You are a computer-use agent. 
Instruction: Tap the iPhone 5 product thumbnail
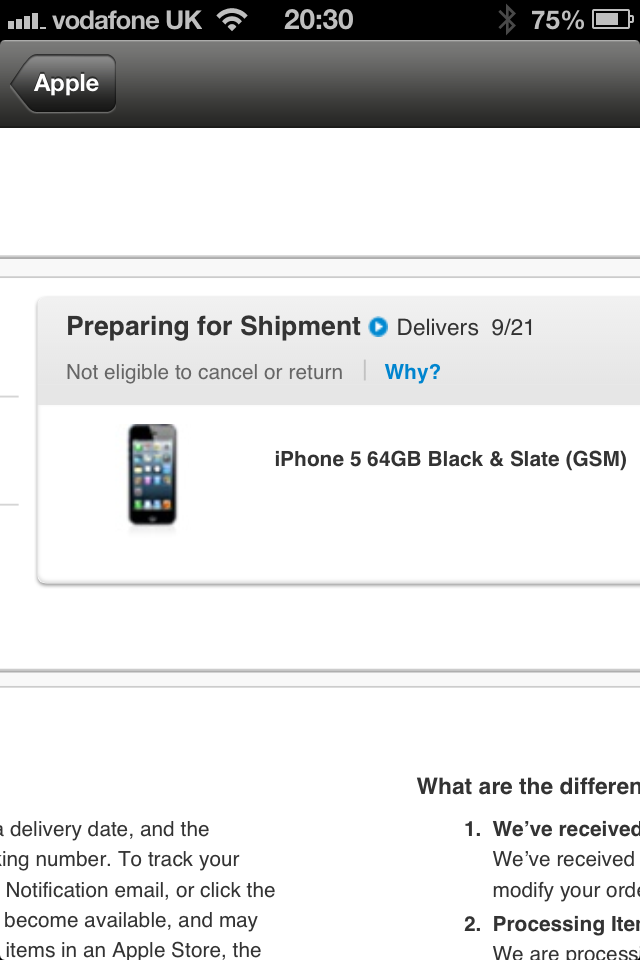point(152,475)
